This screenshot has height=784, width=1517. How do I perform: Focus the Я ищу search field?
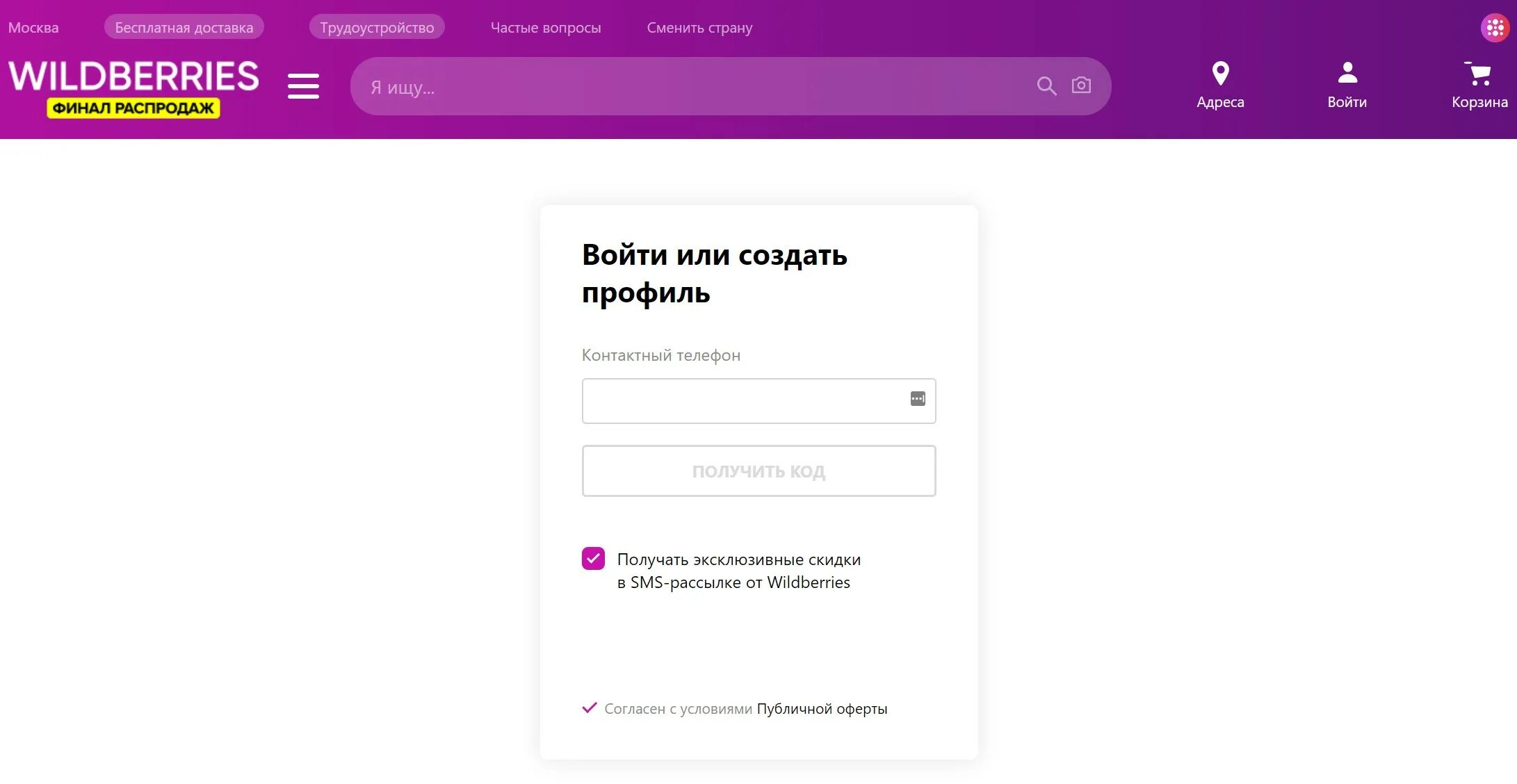pos(695,87)
